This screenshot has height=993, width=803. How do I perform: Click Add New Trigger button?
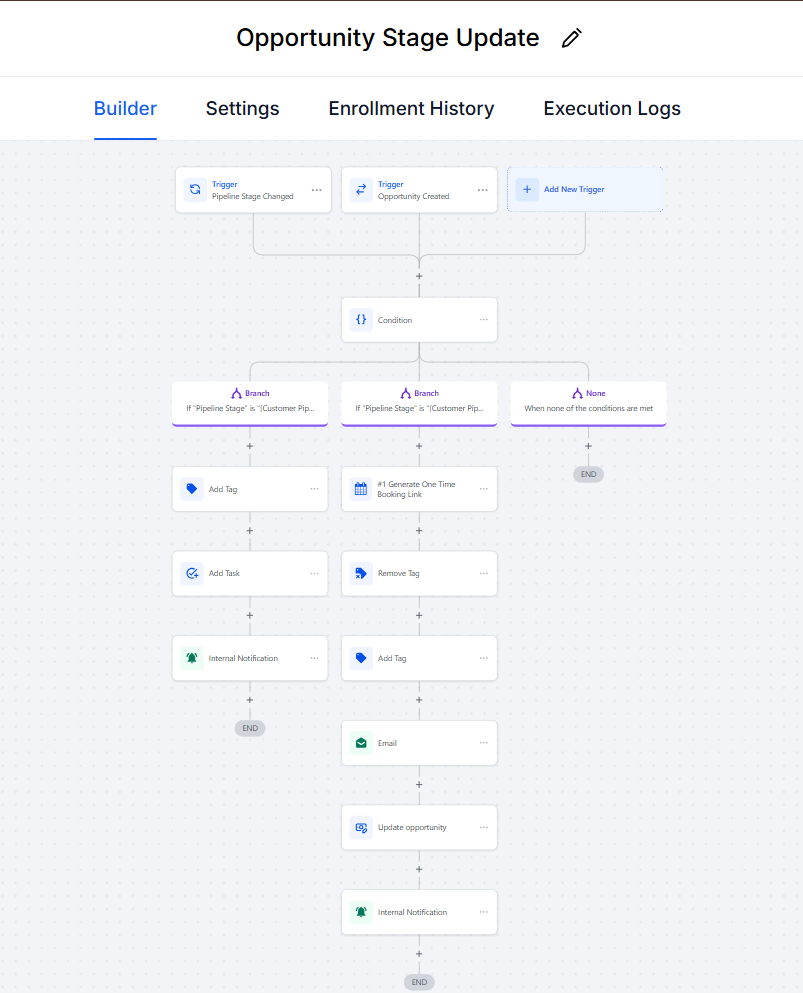point(585,189)
